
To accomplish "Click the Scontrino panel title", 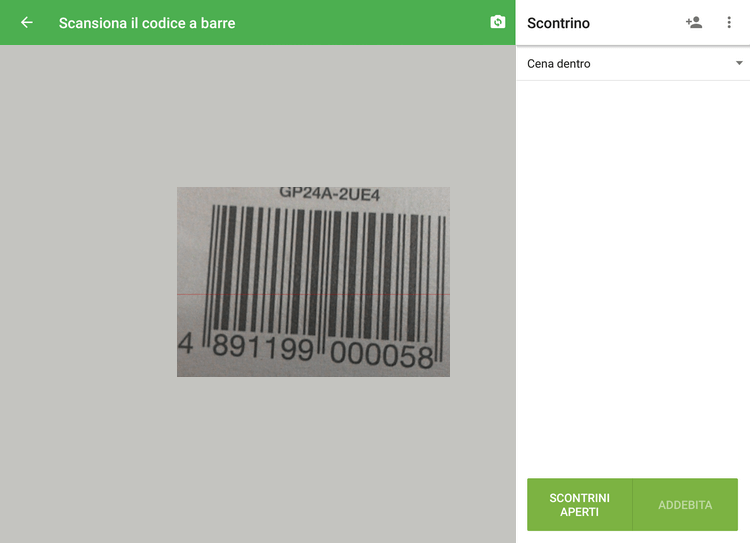I will tap(558, 23).
